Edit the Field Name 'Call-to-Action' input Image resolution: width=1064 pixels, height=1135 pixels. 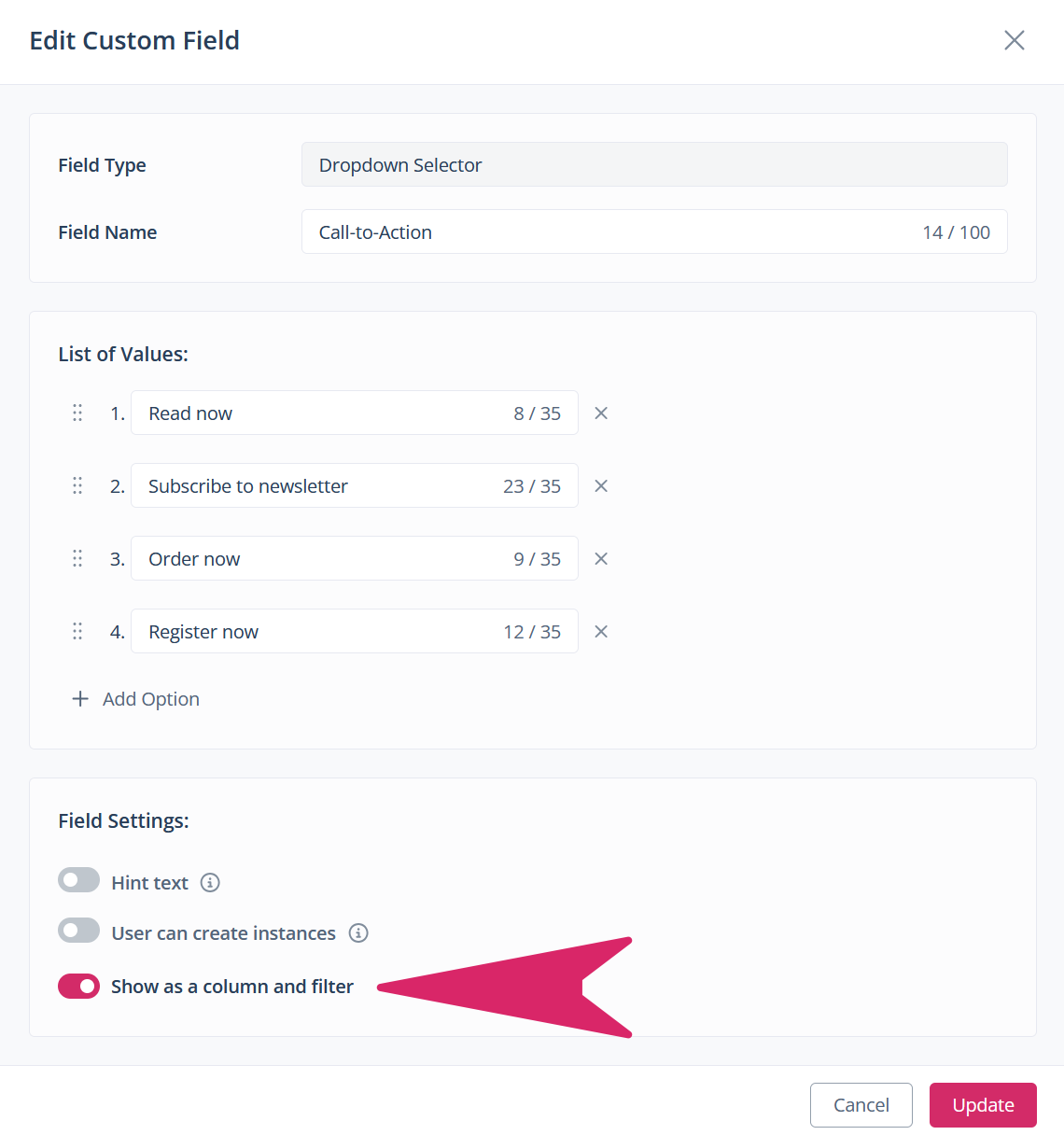point(607,232)
